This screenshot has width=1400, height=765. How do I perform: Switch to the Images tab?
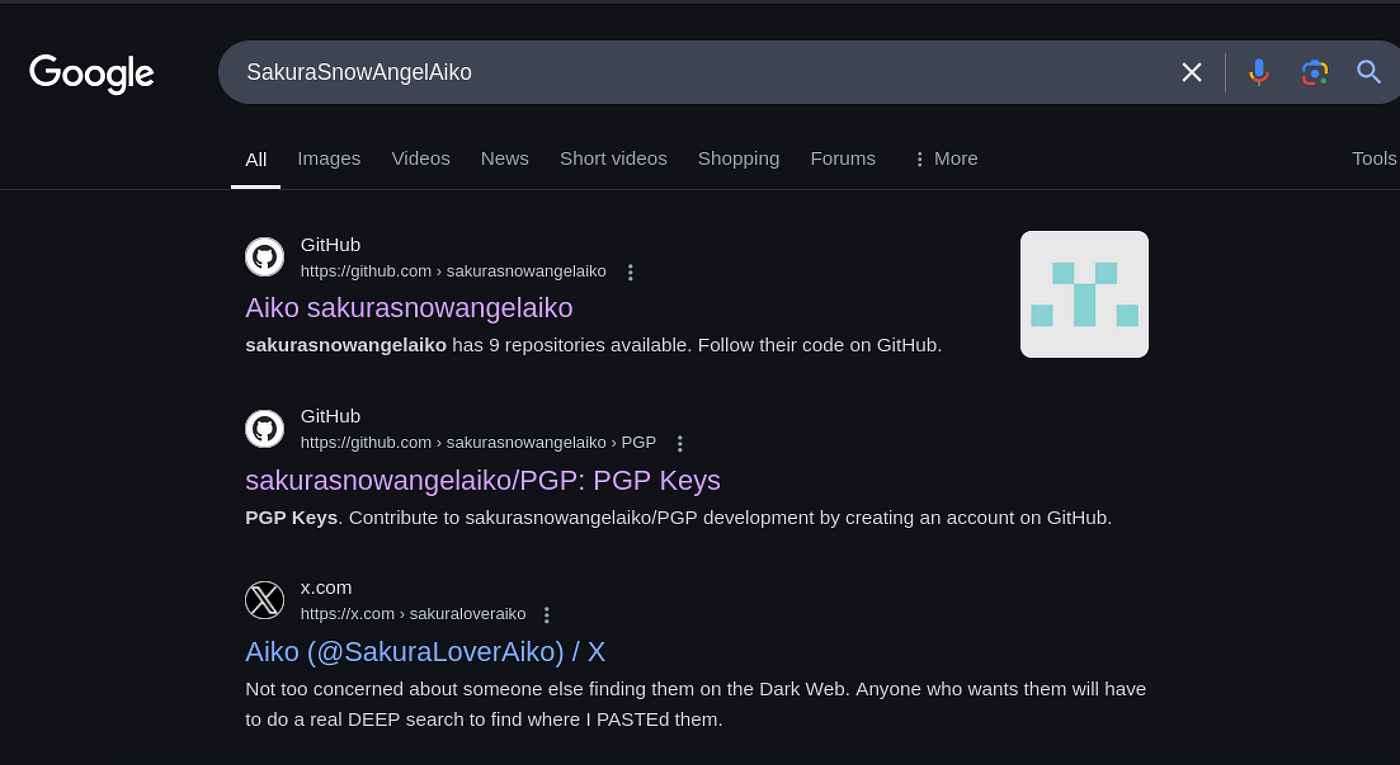(329, 159)
